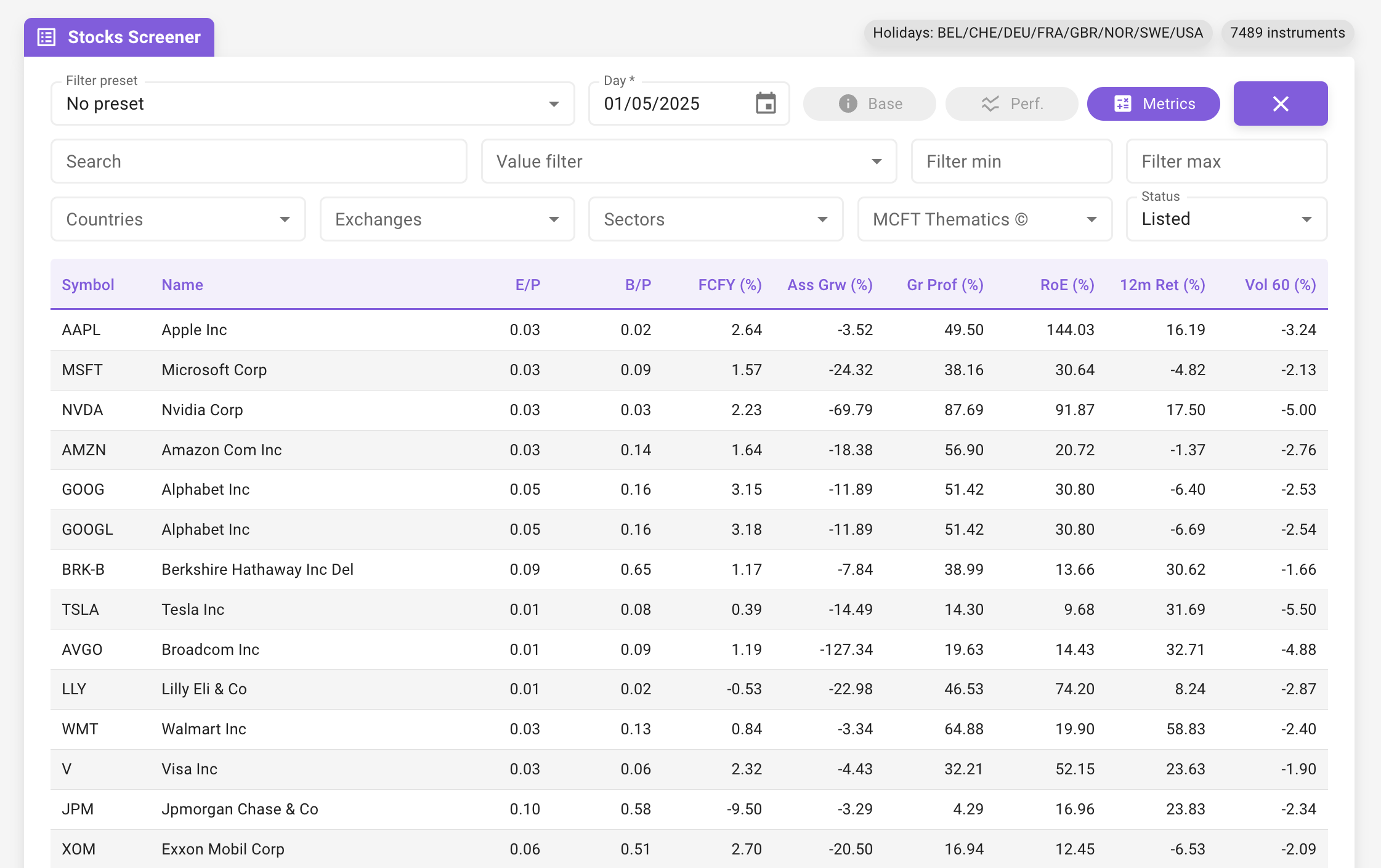Viewport: 1381px width, 868px height.
Task: Switch to the Perf. view
Action: click(1011, 103)
